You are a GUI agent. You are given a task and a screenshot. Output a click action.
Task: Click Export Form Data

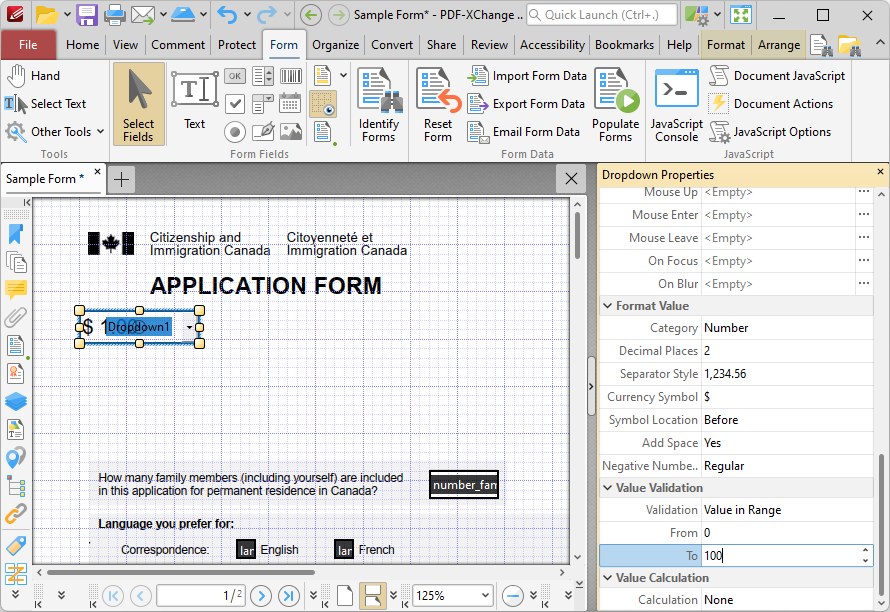(526, 103)
